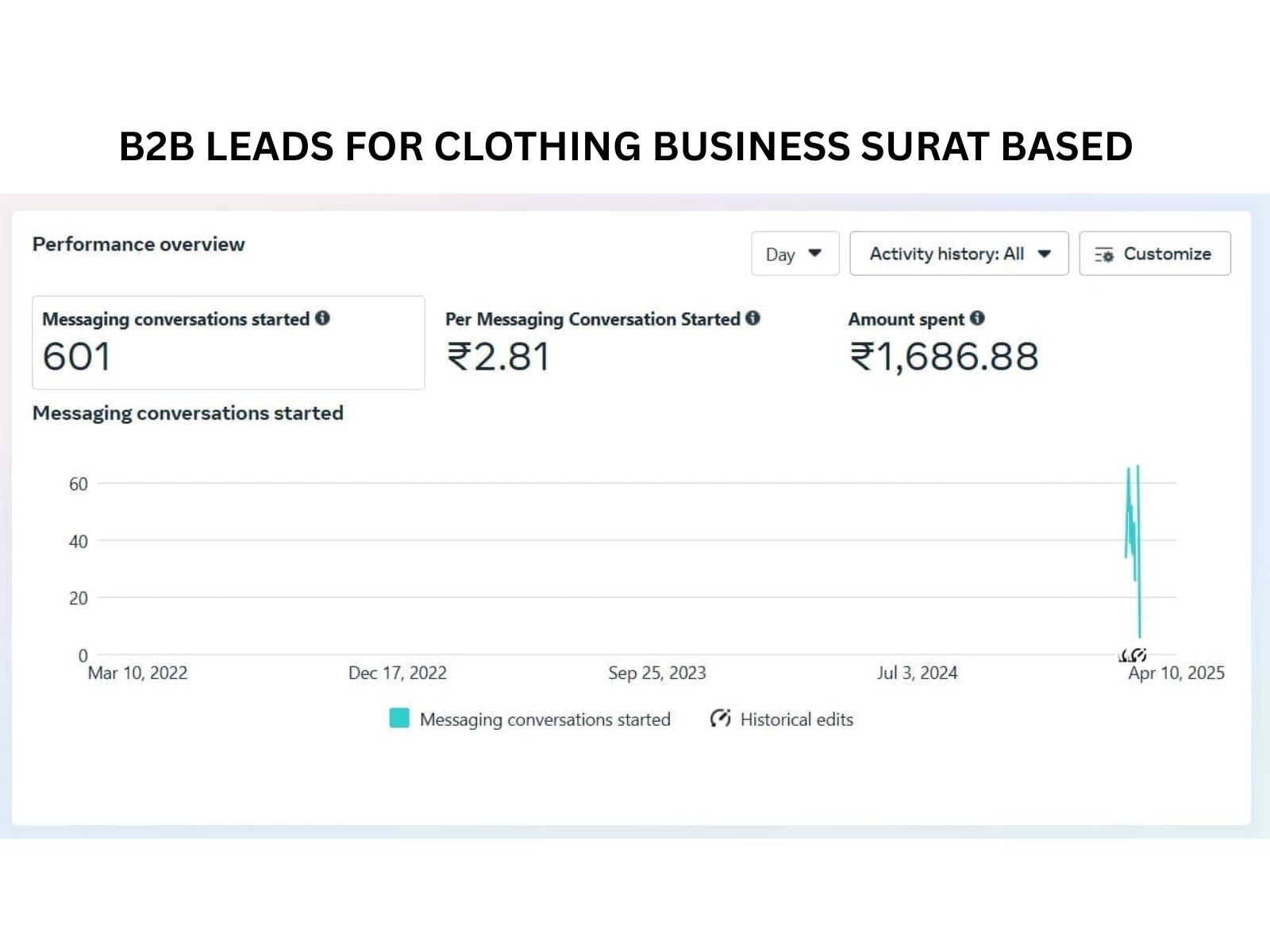Toggle the Historical edits legend label
The height and width of the screenshot is (952, 1270).
[x=796, y=720]
